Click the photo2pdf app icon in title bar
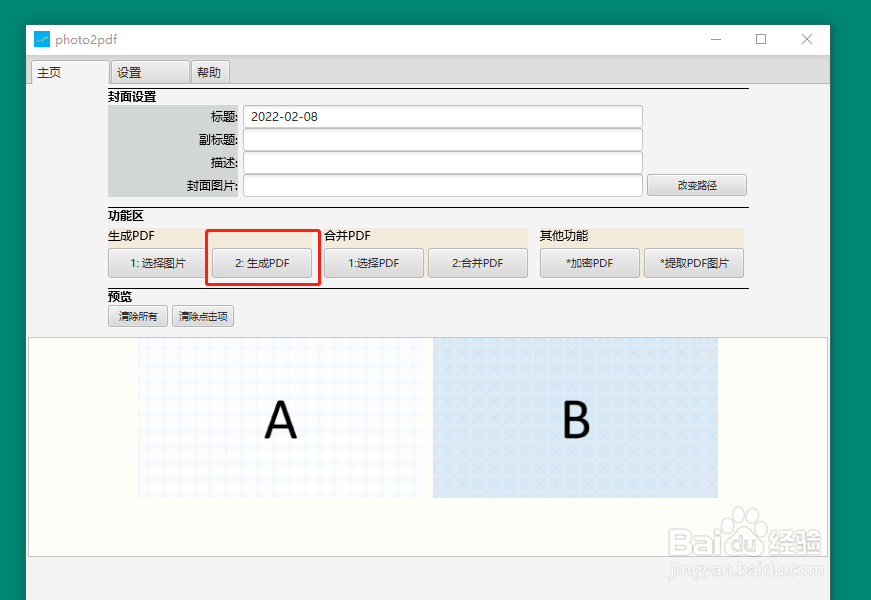Viewport: 871px width, 600px height. coord(42,39)
